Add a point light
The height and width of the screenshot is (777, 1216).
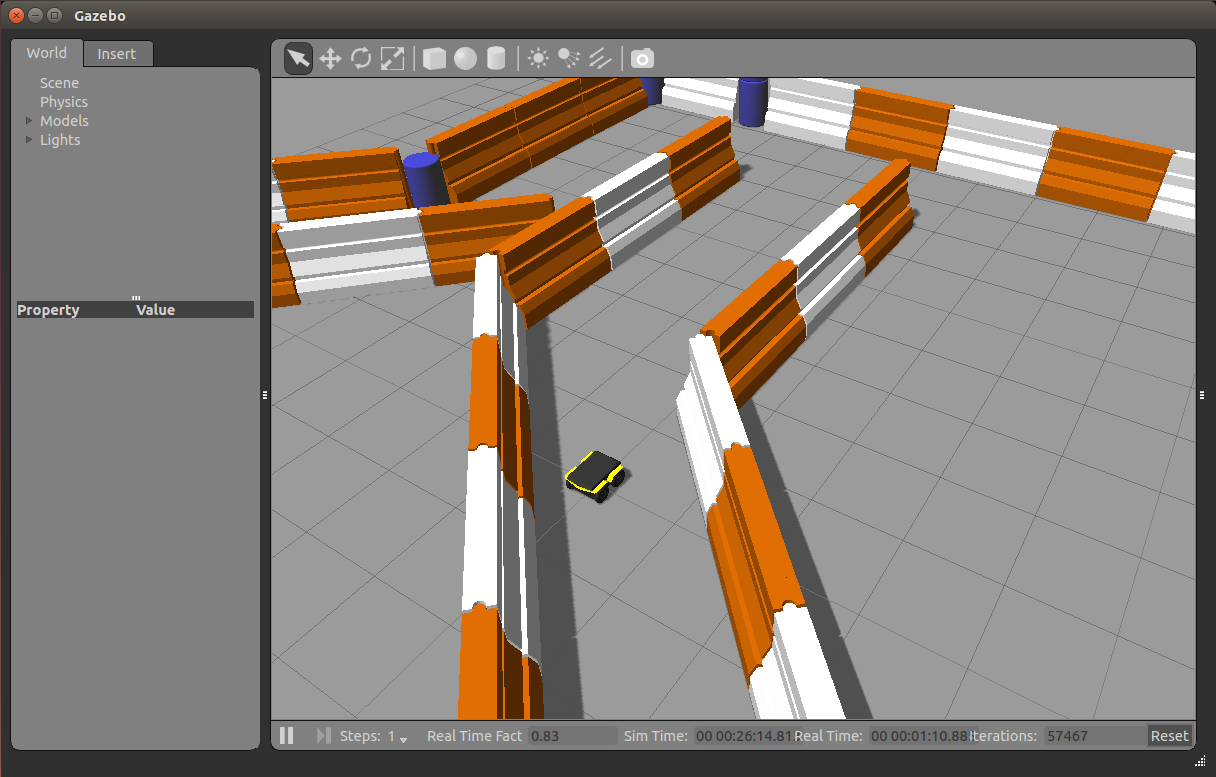coord(538,59)
